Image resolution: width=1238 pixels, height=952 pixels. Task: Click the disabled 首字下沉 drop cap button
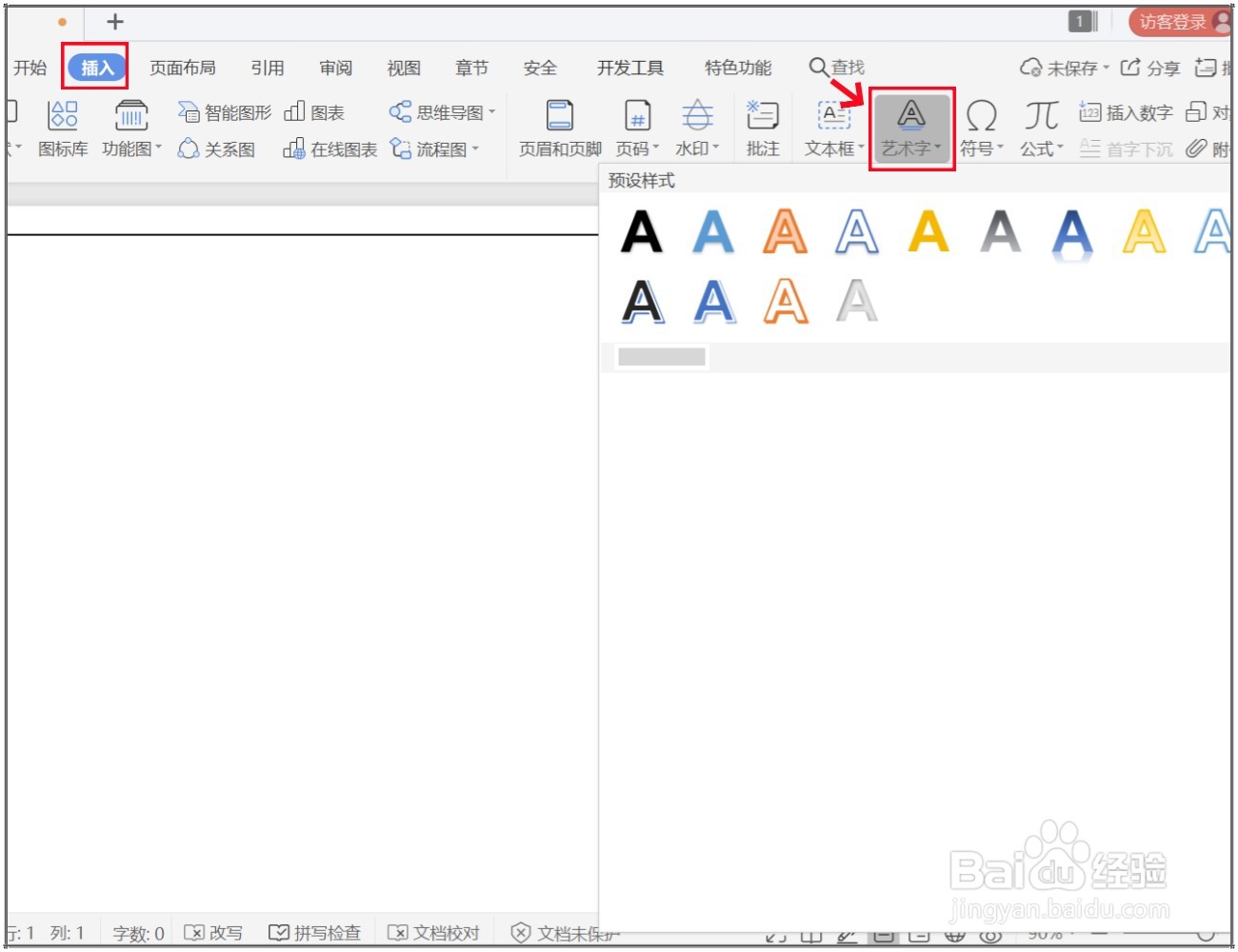coord(1126,149)
